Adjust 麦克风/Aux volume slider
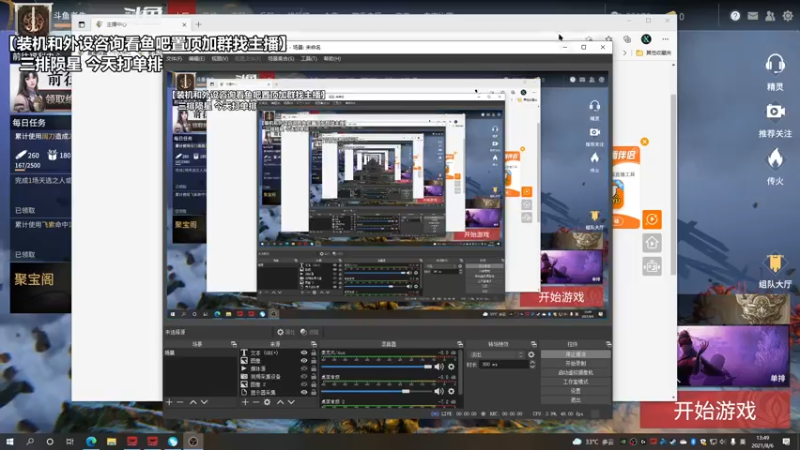The width and height of the screenshot is (800, 450). click(377, 366)
